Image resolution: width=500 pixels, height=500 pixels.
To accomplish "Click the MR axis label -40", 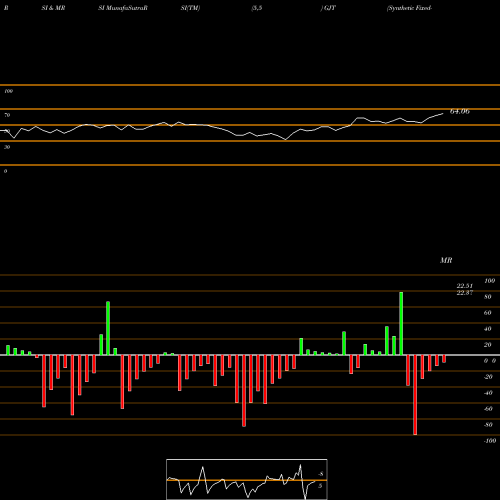I will (488, 393).
